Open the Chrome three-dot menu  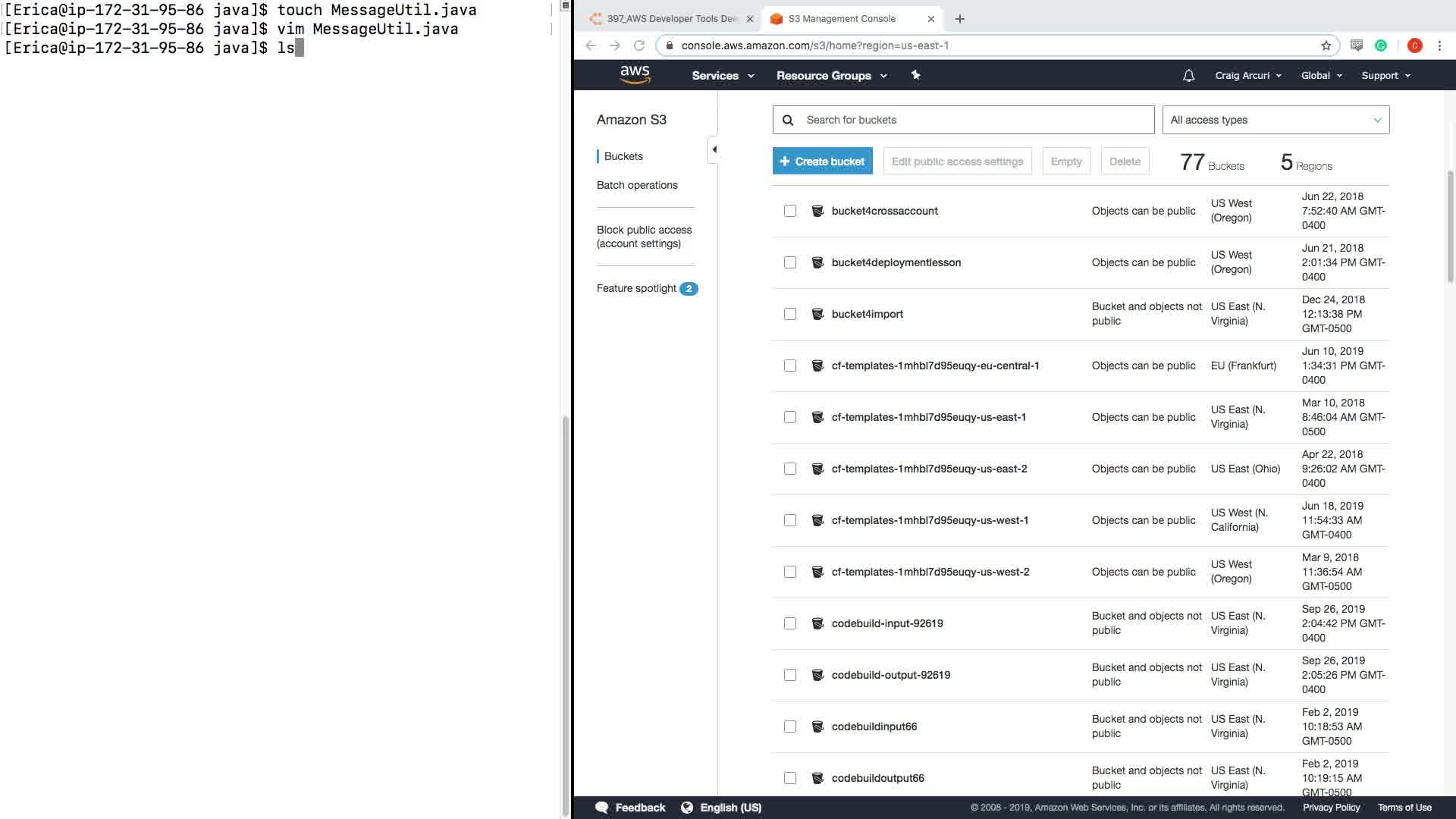tap(1439, 45)
